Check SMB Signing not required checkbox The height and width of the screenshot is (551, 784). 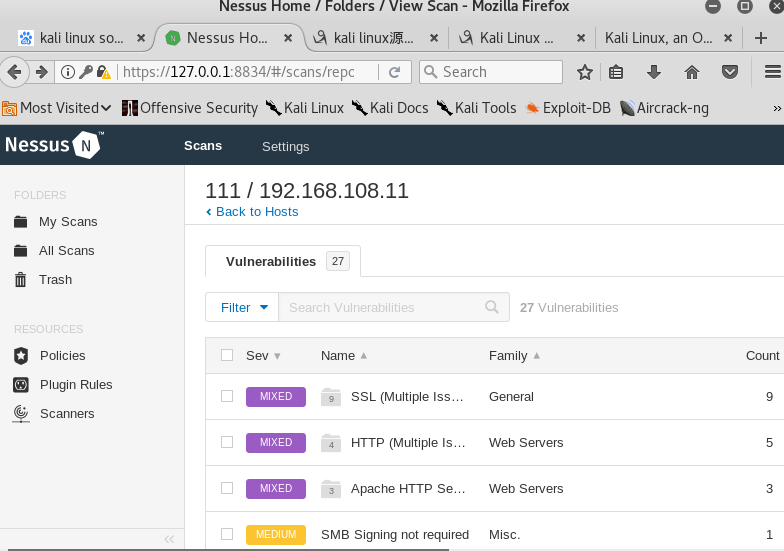227,534
